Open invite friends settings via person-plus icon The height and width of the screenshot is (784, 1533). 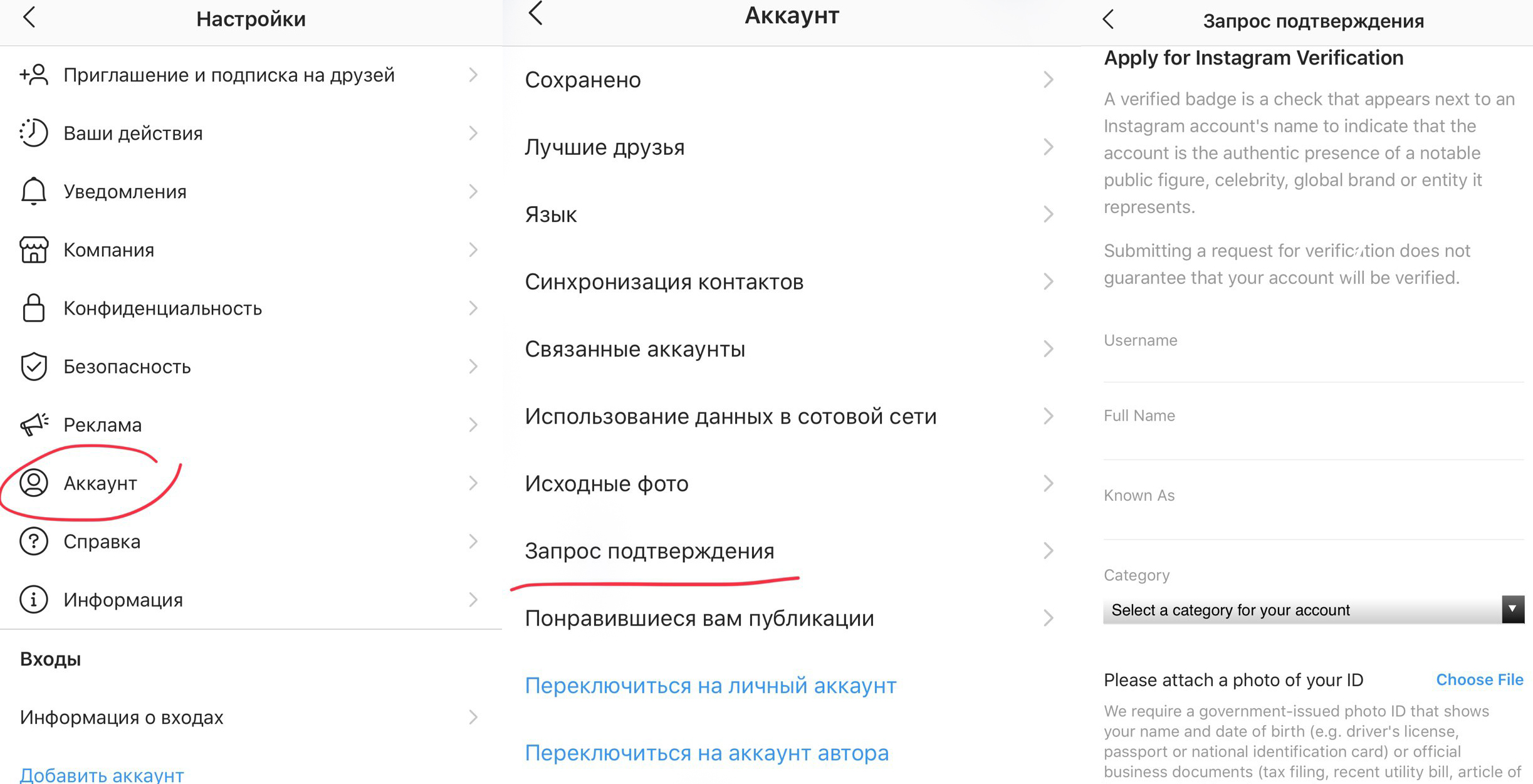33,75
